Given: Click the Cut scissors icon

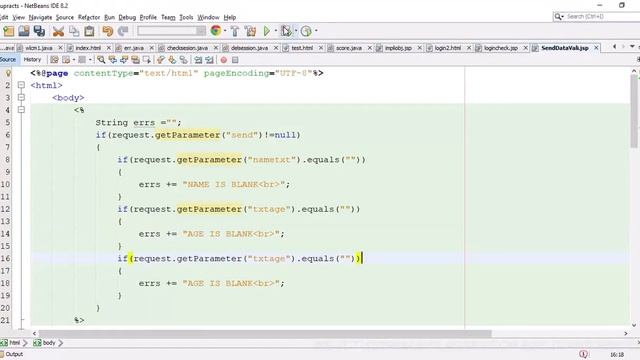Looking at the screenshot, I should (58, 31).
